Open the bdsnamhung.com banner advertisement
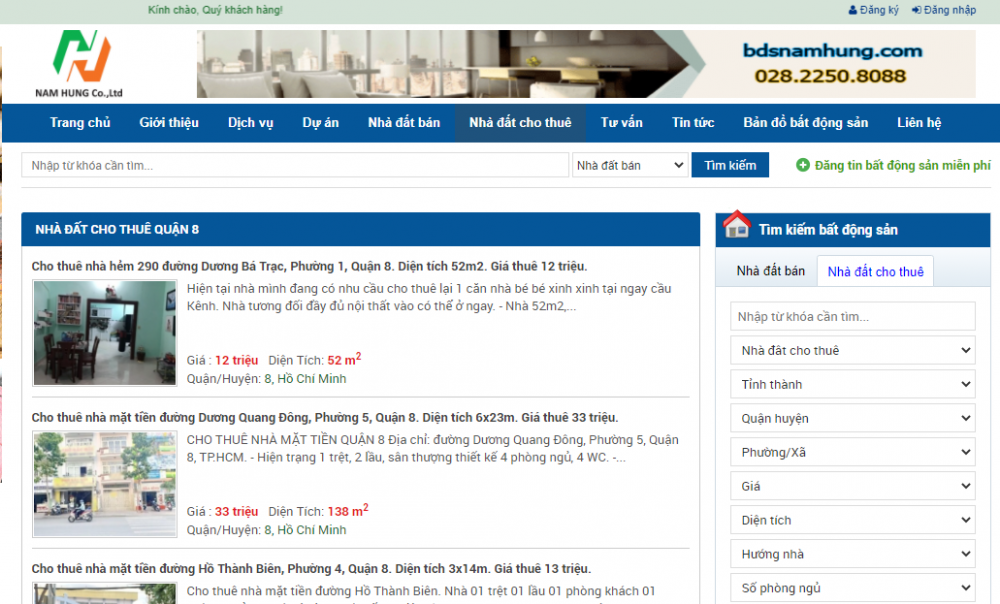This screenshot has height=604, width=1000. tap(585, 64)
